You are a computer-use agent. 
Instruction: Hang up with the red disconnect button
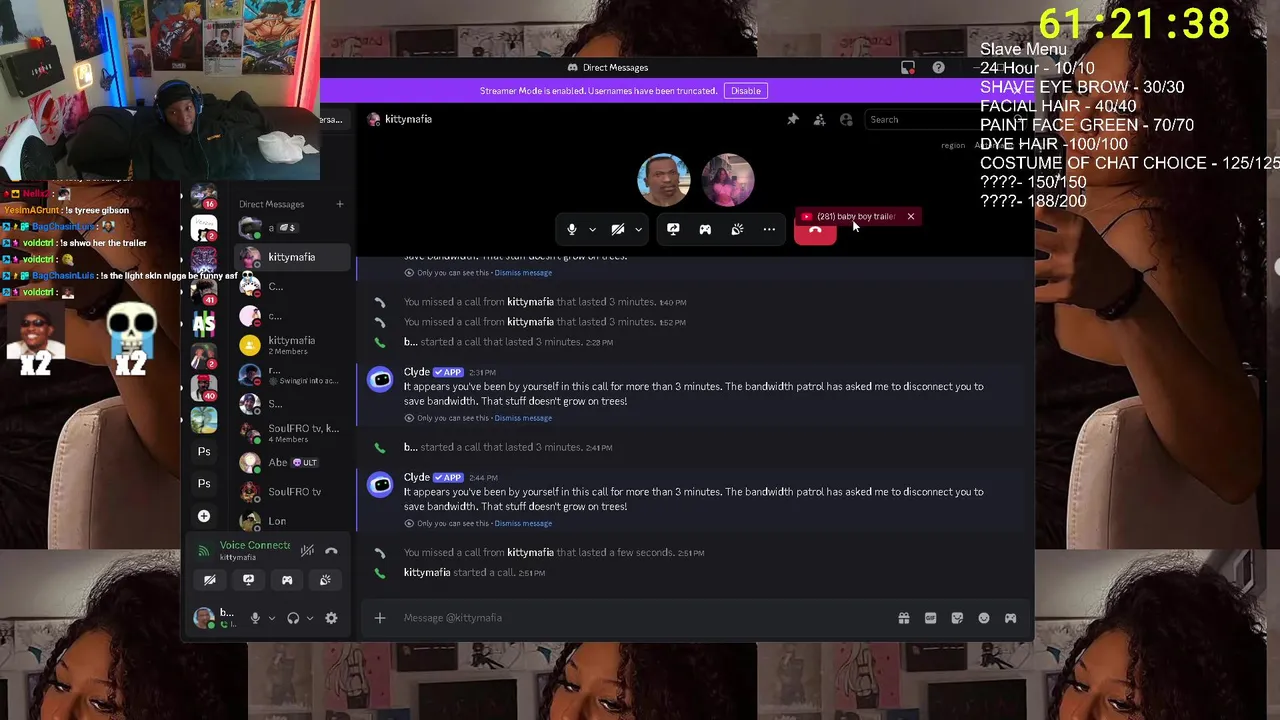815,232
